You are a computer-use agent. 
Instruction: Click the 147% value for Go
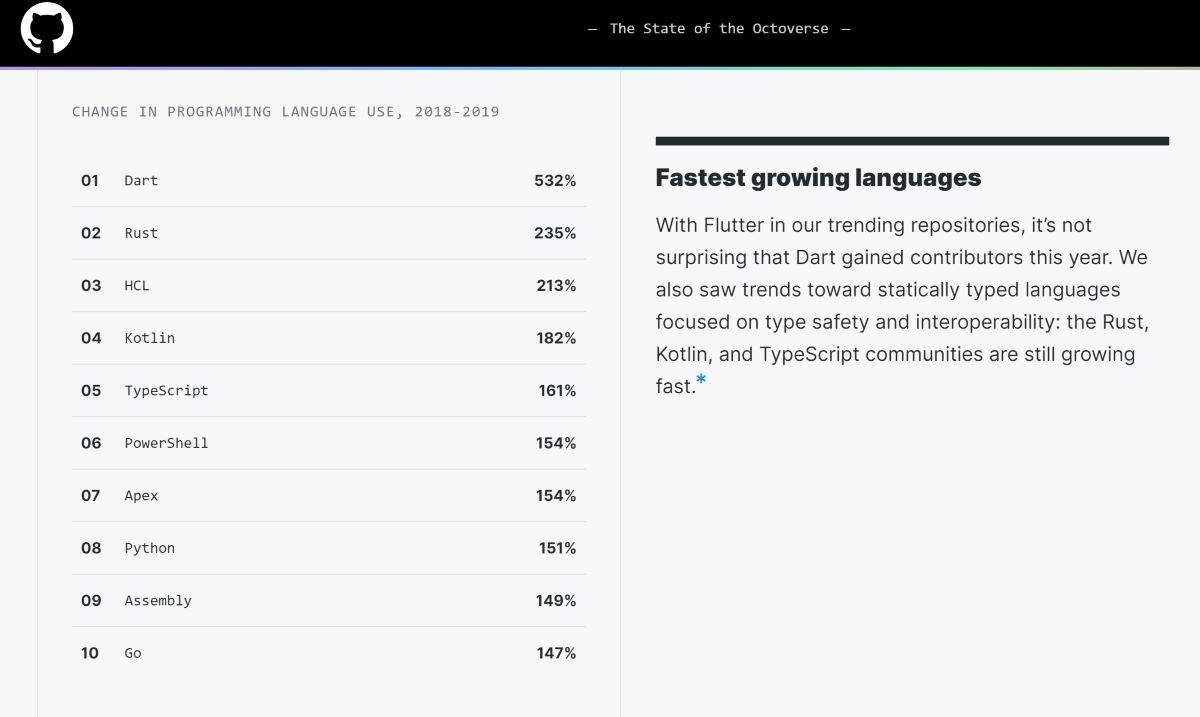pyautogui.click(x=556, y=653)
